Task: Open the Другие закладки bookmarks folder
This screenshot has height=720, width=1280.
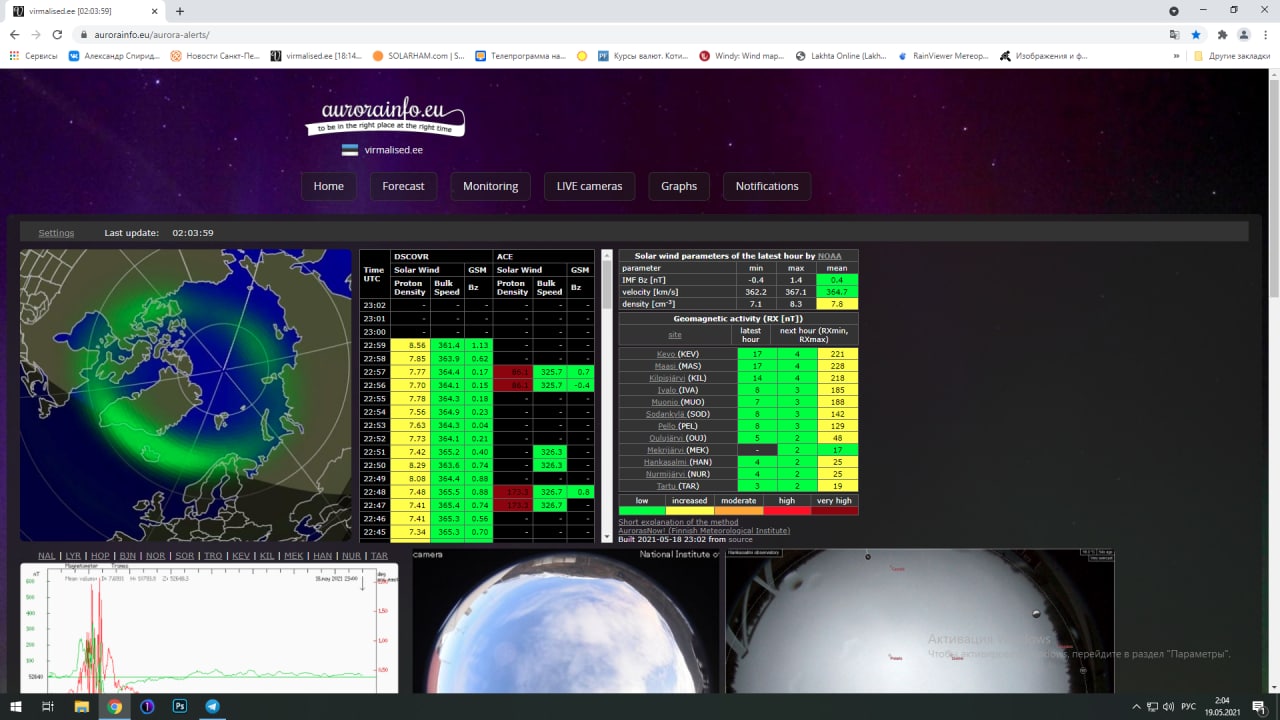Action: (x=1232, y=56)
